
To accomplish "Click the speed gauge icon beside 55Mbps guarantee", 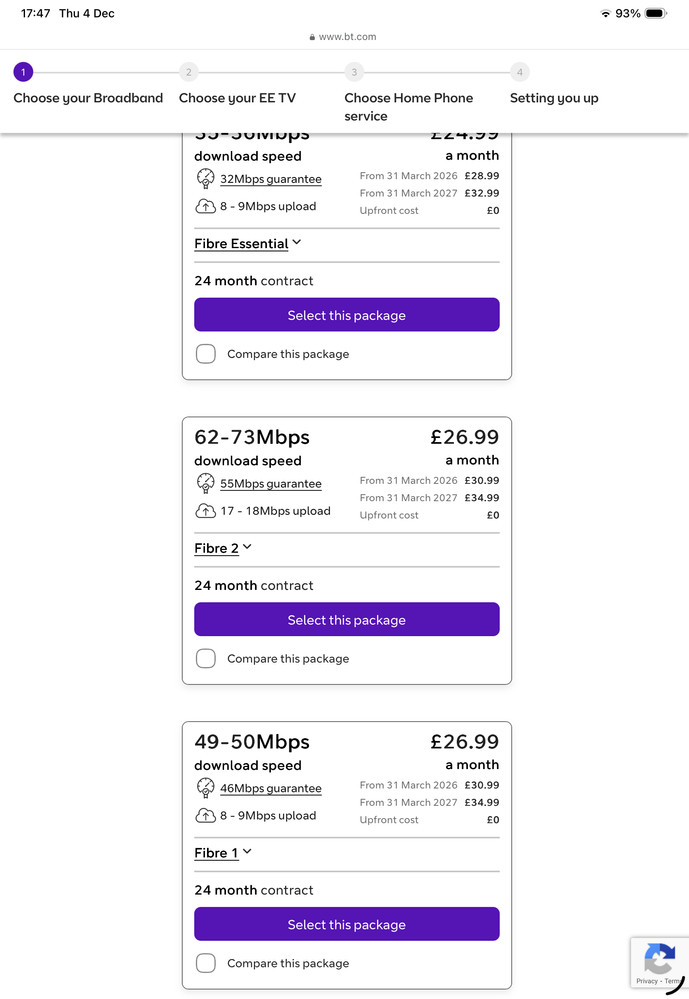I will pyautogui.click(x=205, y=483).
